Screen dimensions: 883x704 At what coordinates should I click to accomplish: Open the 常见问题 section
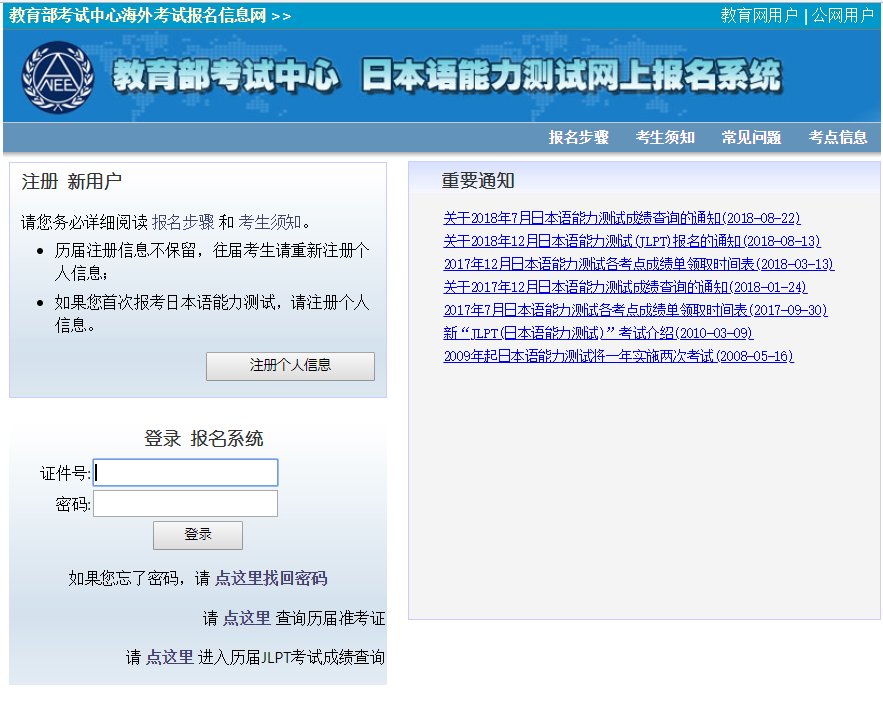[x=751, y=137]
